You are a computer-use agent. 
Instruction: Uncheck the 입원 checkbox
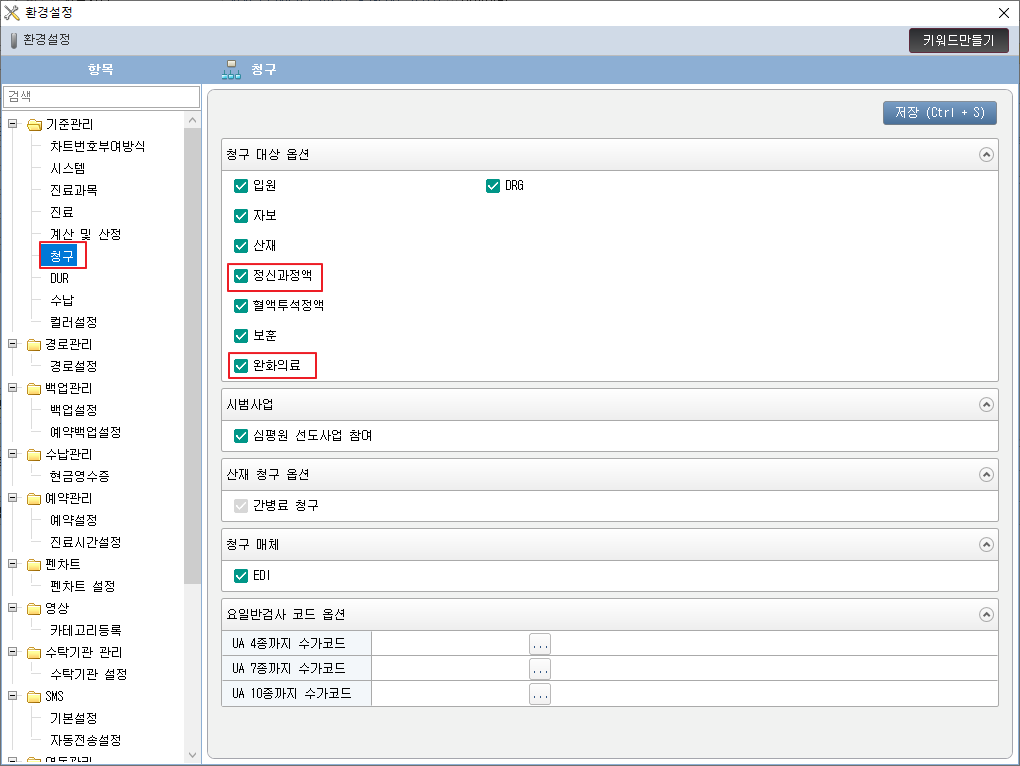(240, 186)
